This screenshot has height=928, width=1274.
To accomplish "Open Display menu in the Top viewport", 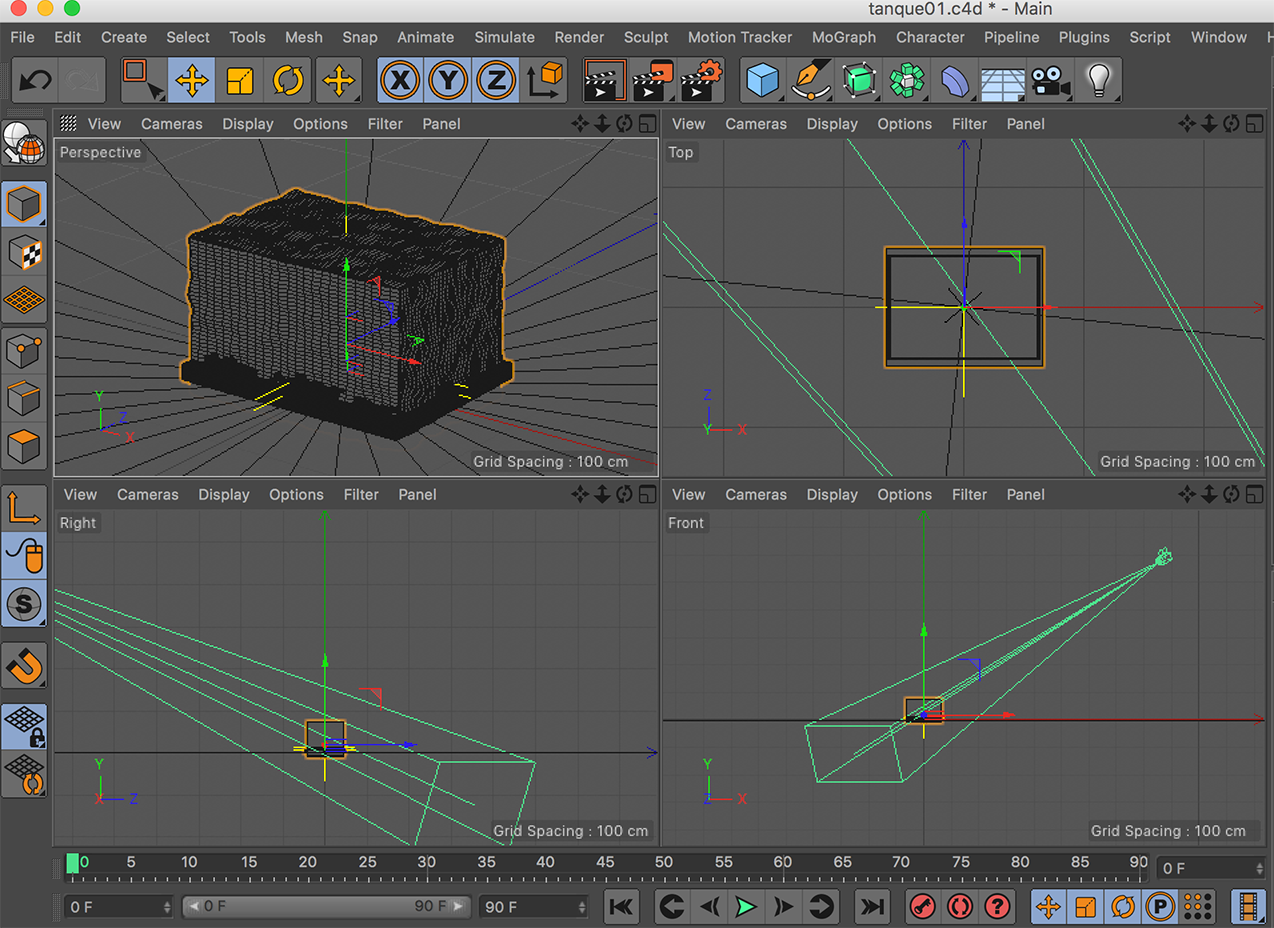I will point(831,124).
